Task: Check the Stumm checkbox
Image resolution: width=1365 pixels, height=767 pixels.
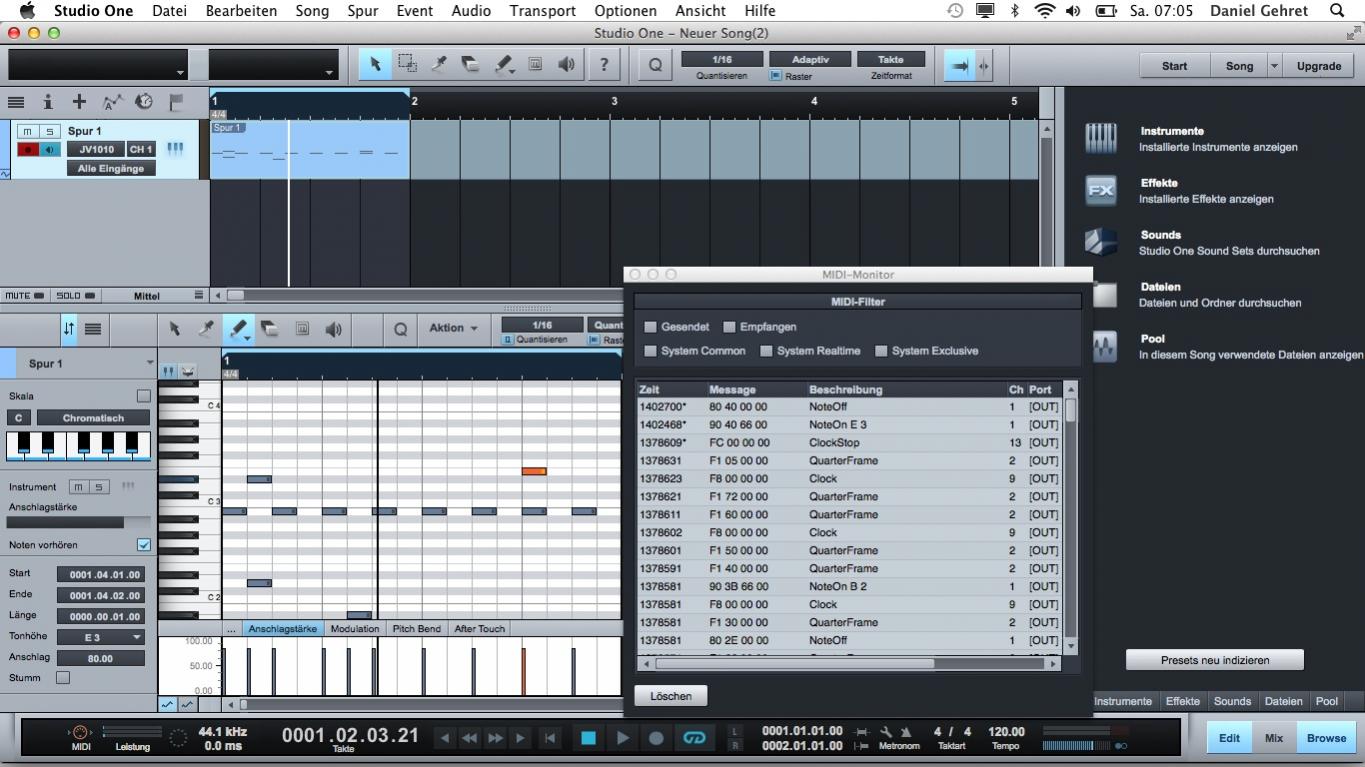Action: coord(63,678)
